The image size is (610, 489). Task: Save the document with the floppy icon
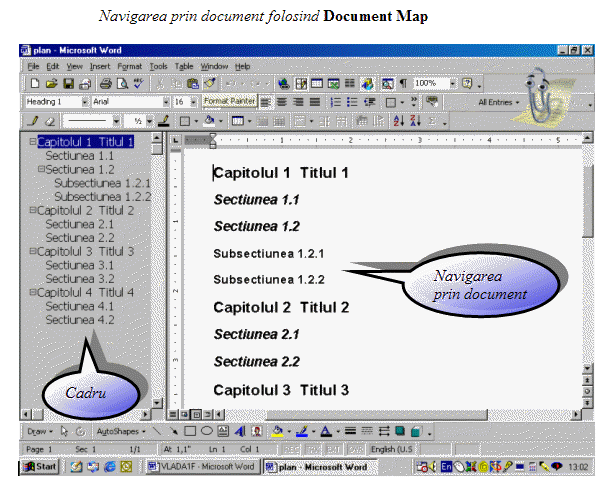(68, 83)
